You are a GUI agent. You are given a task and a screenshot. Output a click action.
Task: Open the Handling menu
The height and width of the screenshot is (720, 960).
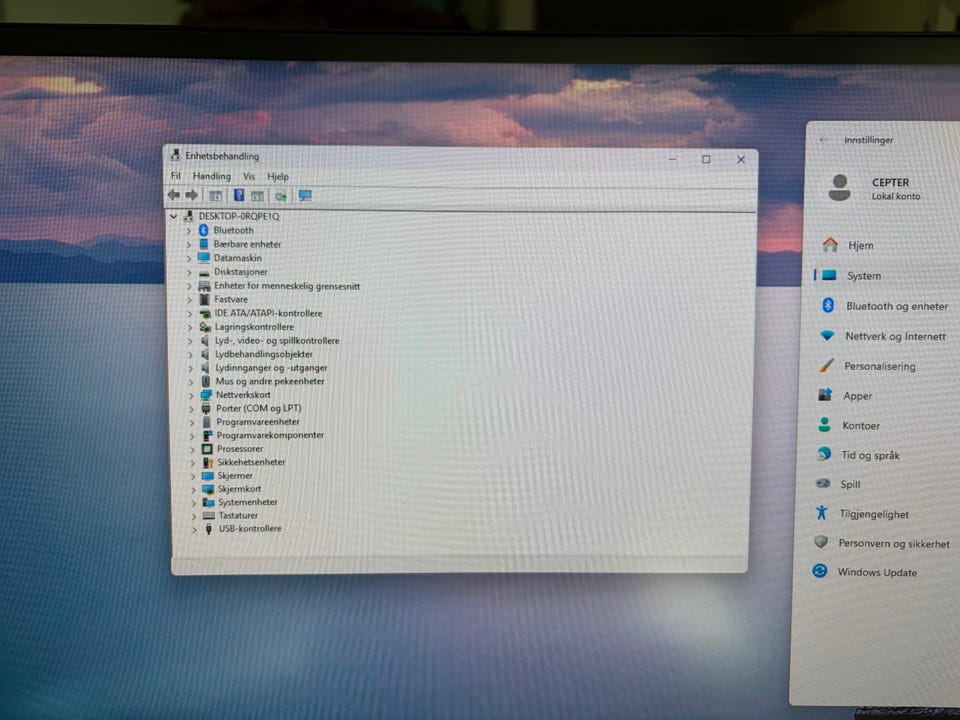pyautogui.click(x=212, y=176)
